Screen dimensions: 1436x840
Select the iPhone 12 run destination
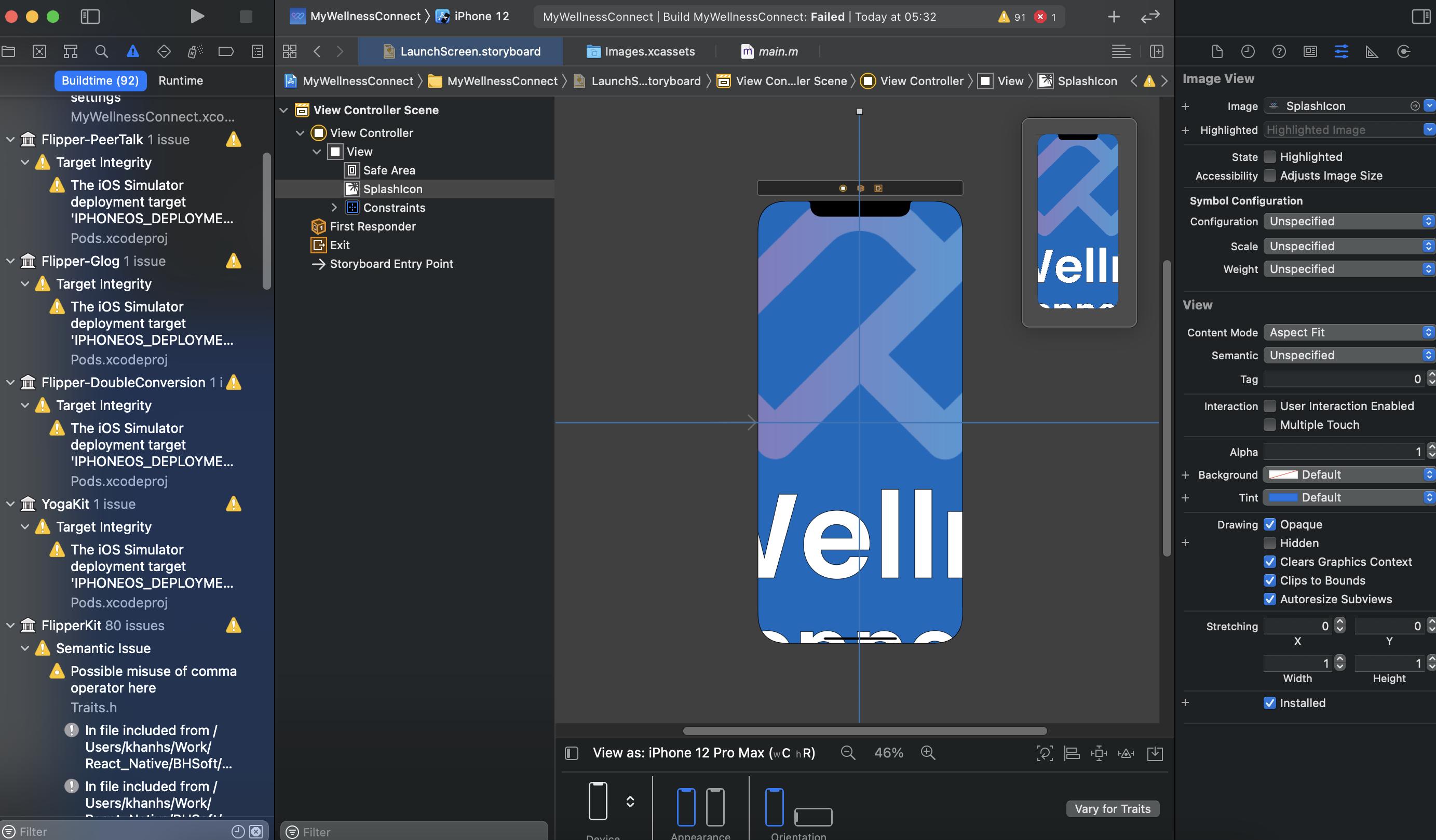pos(472,17)
